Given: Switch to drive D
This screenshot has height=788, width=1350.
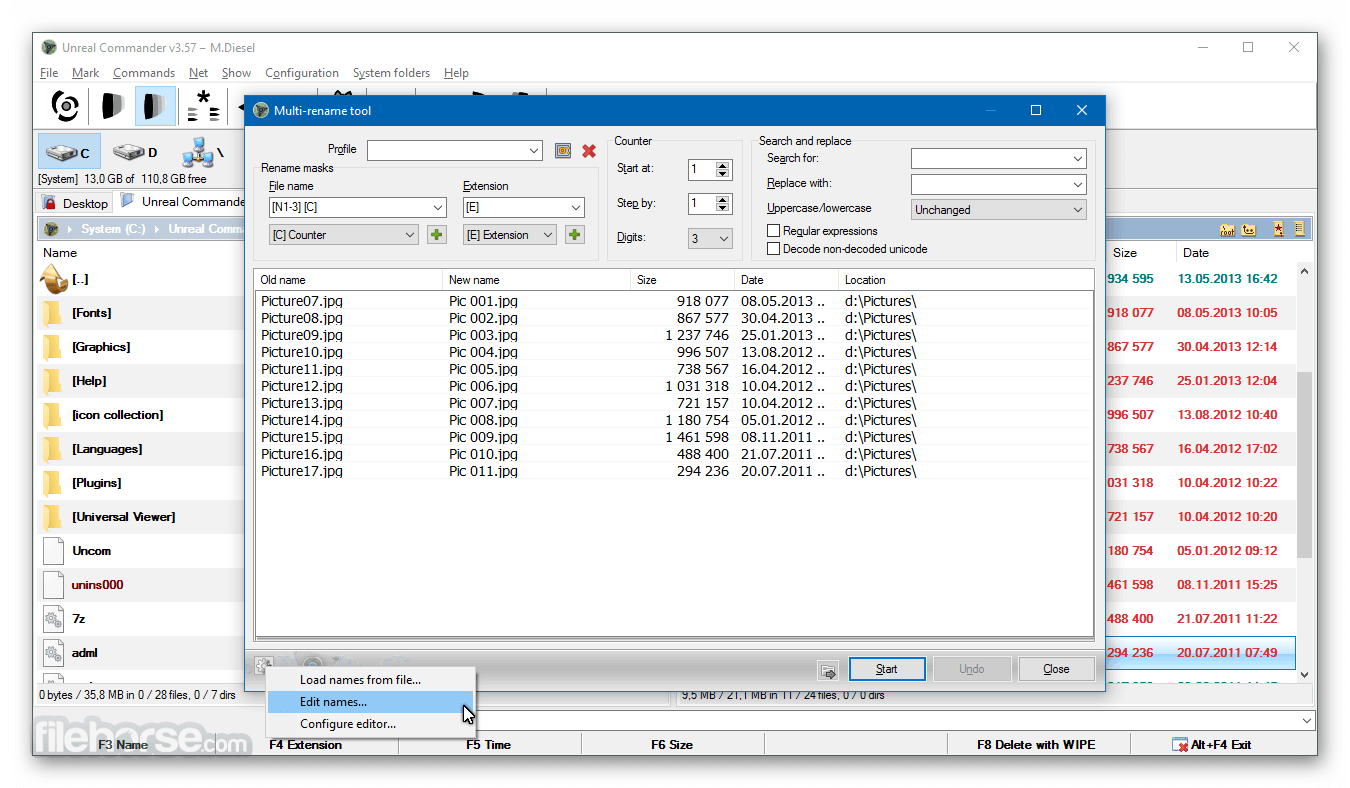Looking at the screenshot, I should 135,152.
